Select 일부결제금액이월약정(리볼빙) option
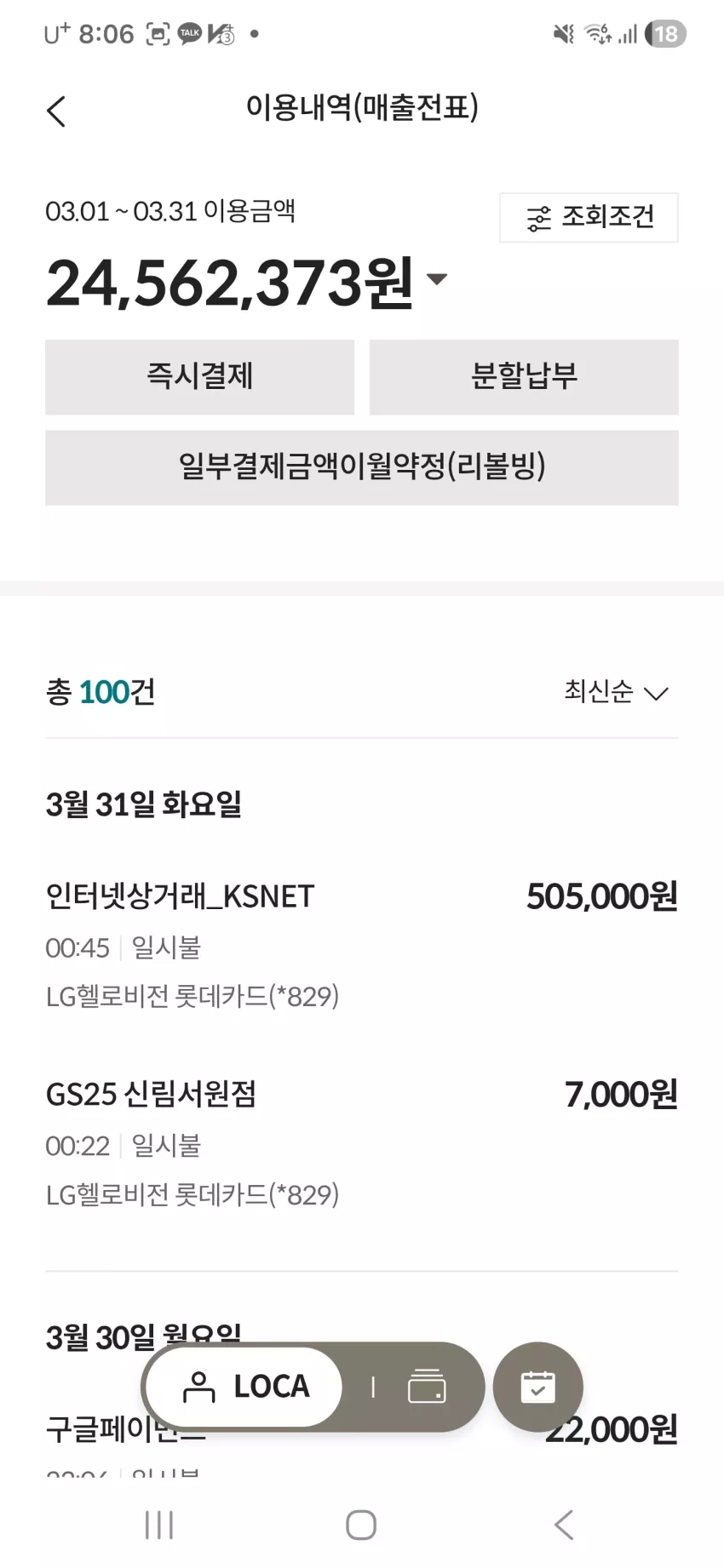724x1568 pixels. [x=362, y=467]
